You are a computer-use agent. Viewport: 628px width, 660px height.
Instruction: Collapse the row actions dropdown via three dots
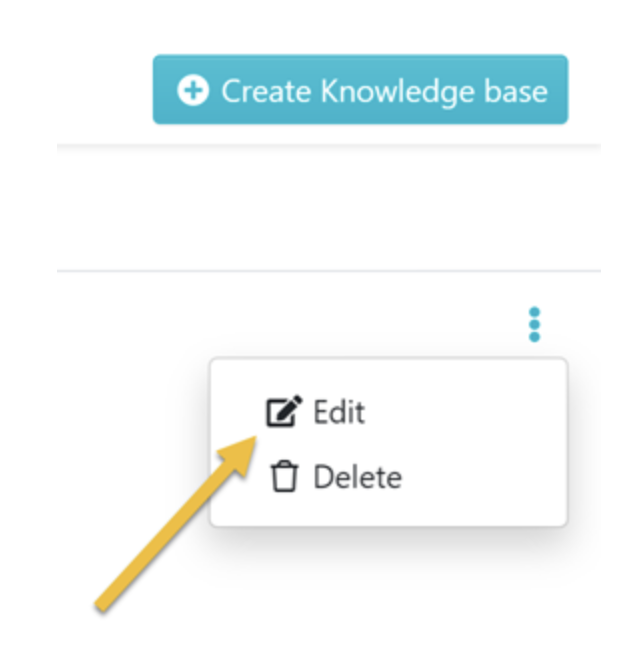534,325
